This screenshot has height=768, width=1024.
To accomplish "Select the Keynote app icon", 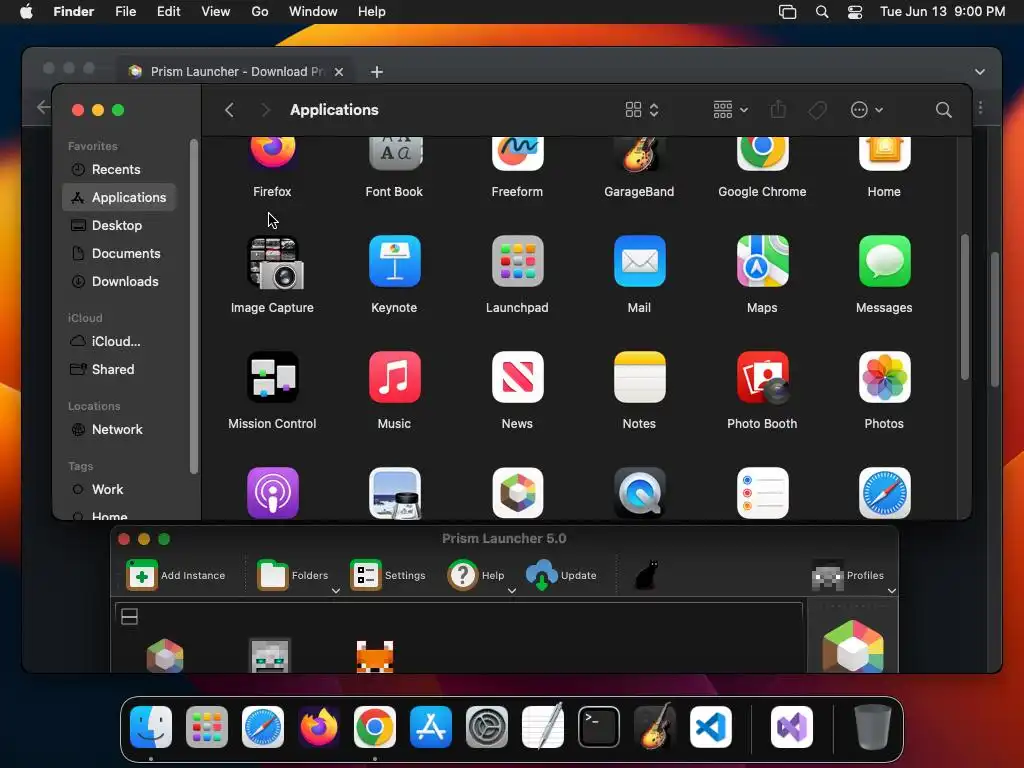I will click(x=394, y=261).
